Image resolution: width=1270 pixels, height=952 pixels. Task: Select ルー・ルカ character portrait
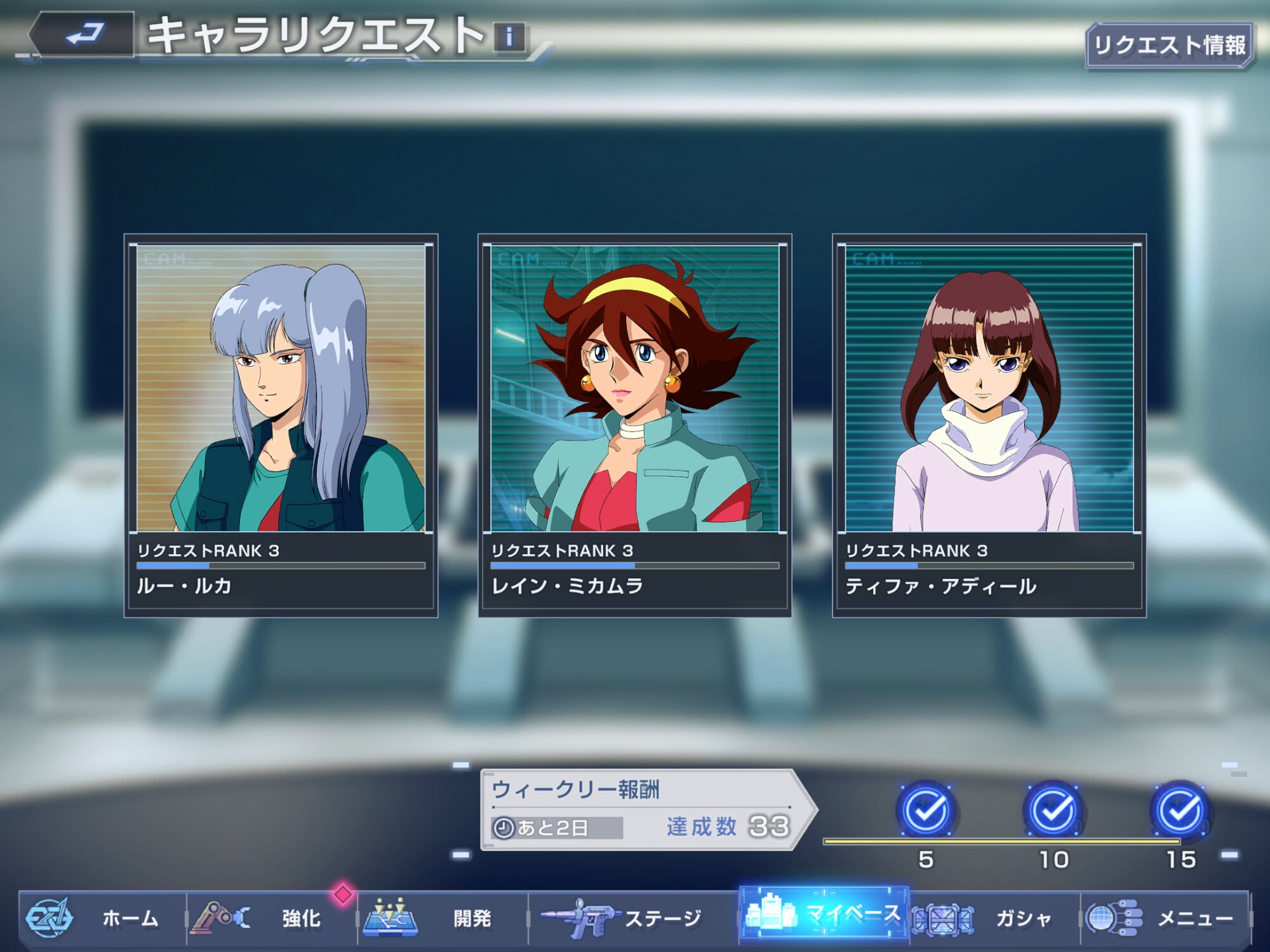click(x=281, y=388)
